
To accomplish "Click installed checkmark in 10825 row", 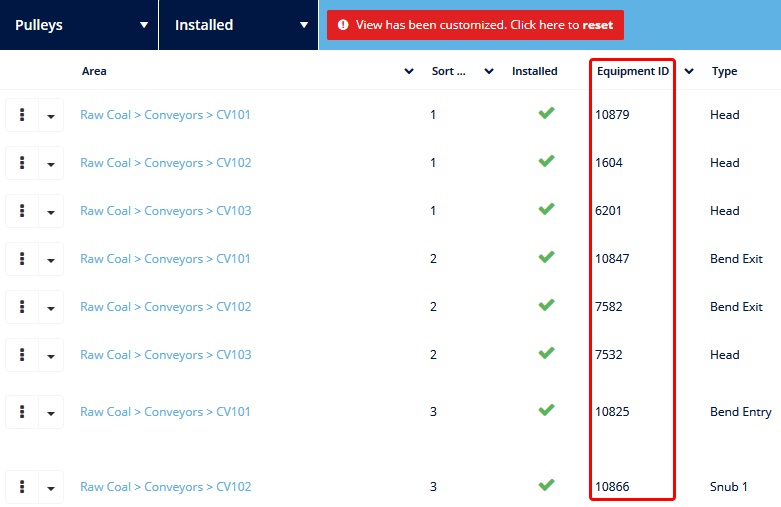I will pyautogui.click(x=546, y=410).
